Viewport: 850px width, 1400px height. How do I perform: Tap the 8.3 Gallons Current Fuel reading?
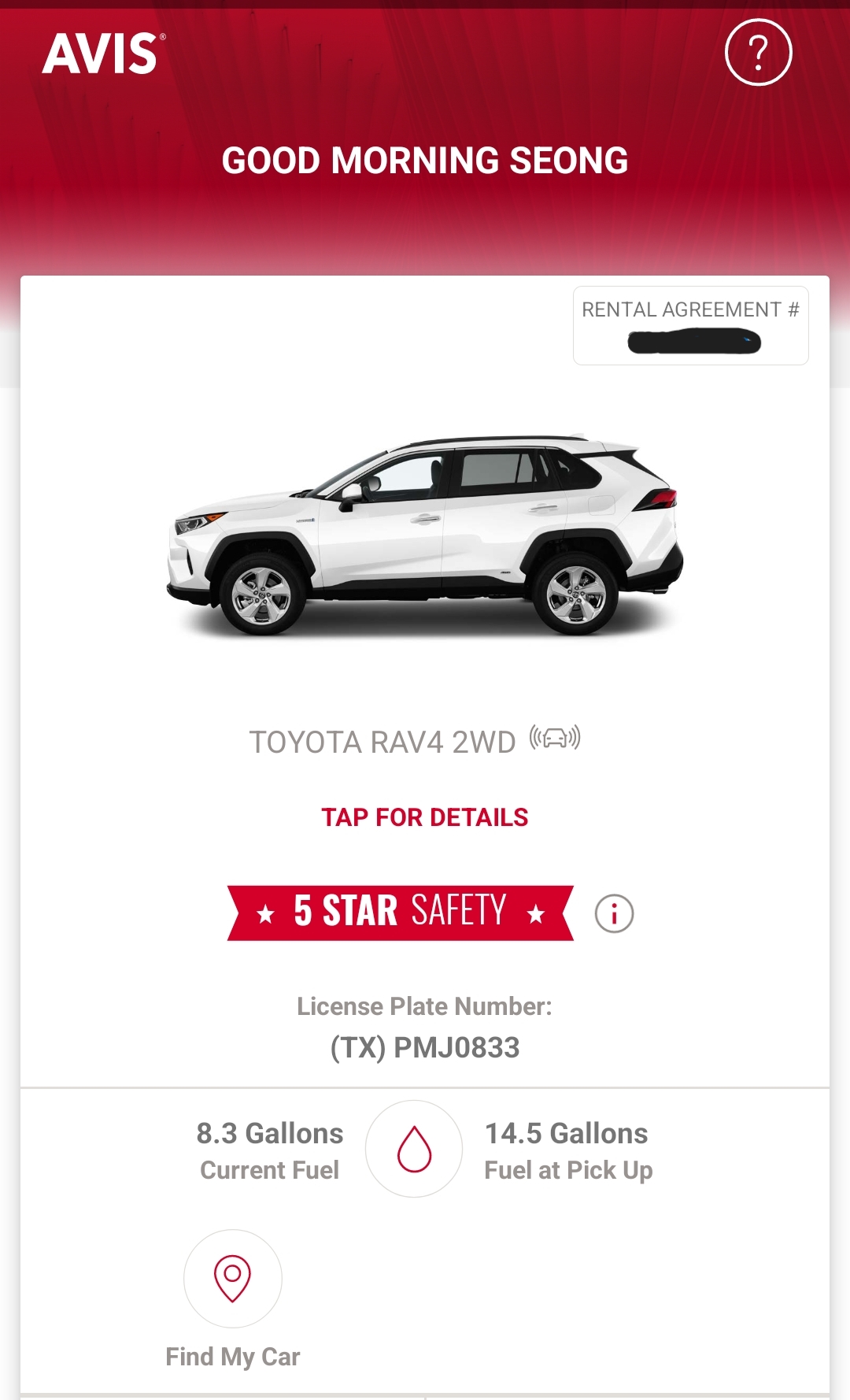pyautogui.click(x=270, y=1150)
